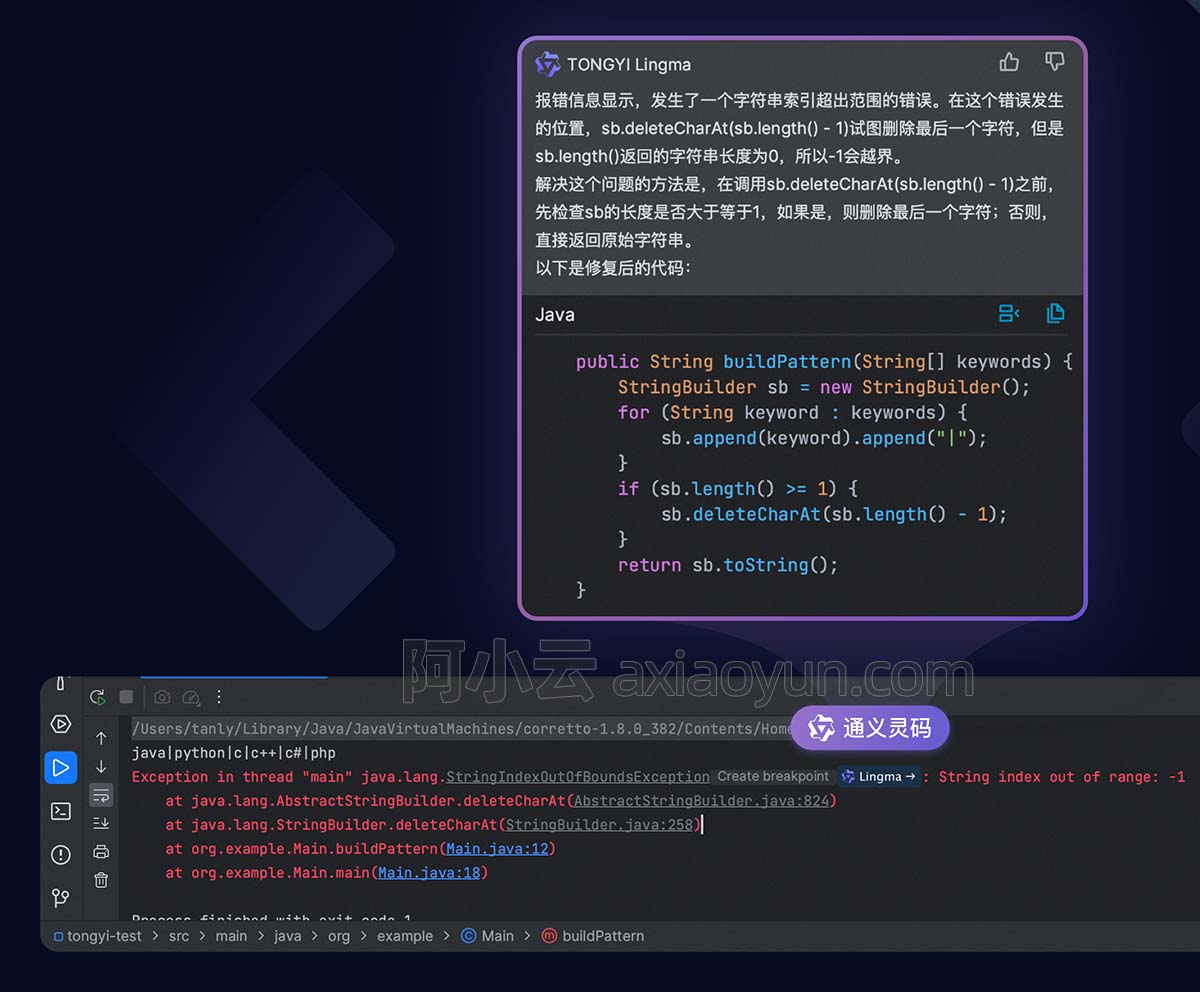The image size is (1200, 992).
Task: Click the thumbs up feedback icon
Action: 1009,63
